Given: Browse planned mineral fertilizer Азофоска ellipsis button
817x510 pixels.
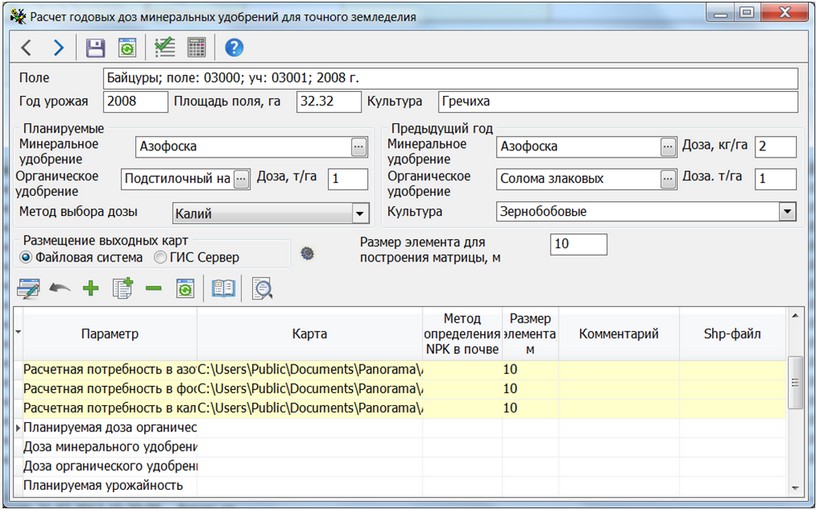Looking at the screenshot, I should point(359,146).
